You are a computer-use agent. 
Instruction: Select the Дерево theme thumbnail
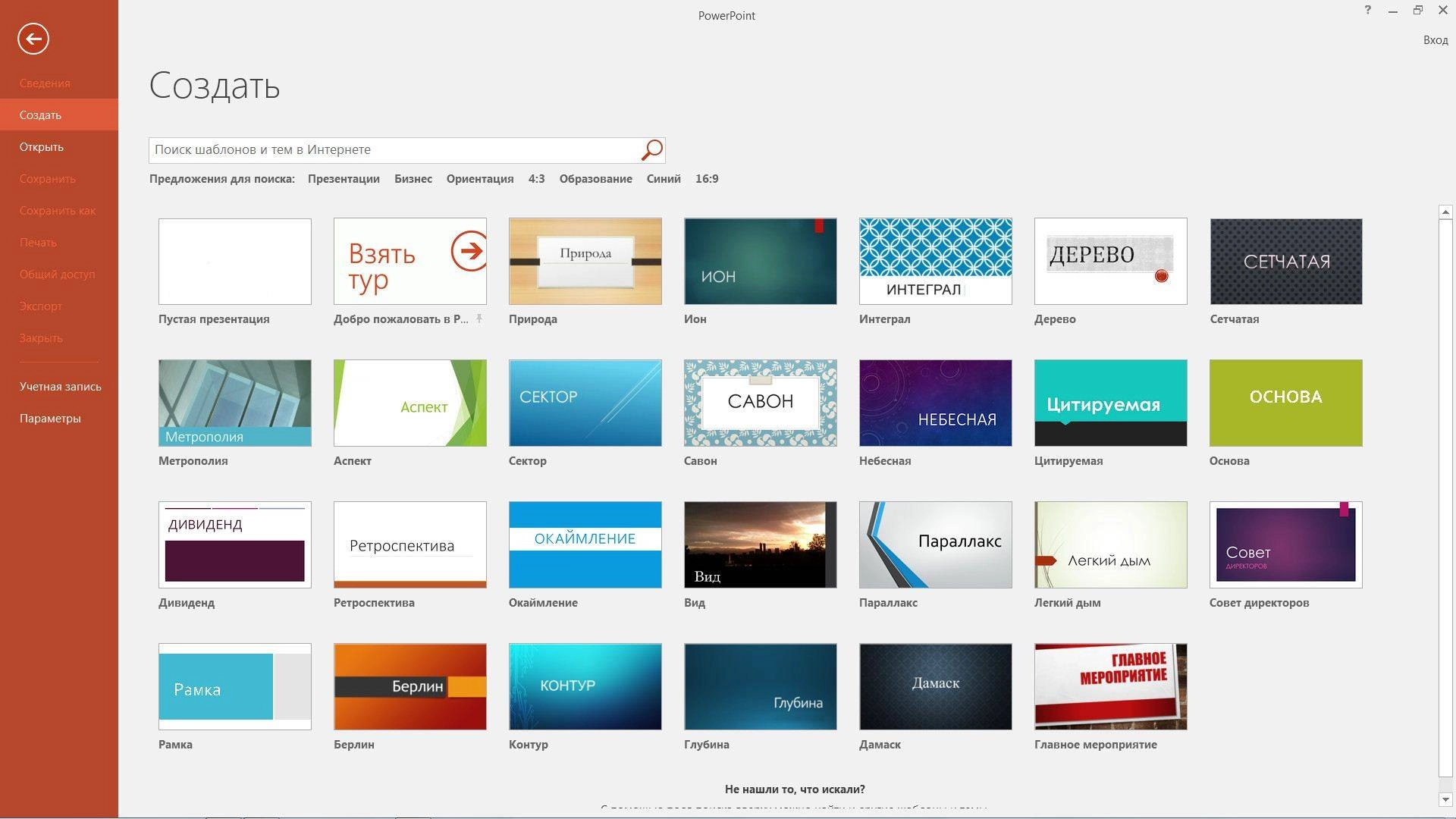tap(1111, 262)
